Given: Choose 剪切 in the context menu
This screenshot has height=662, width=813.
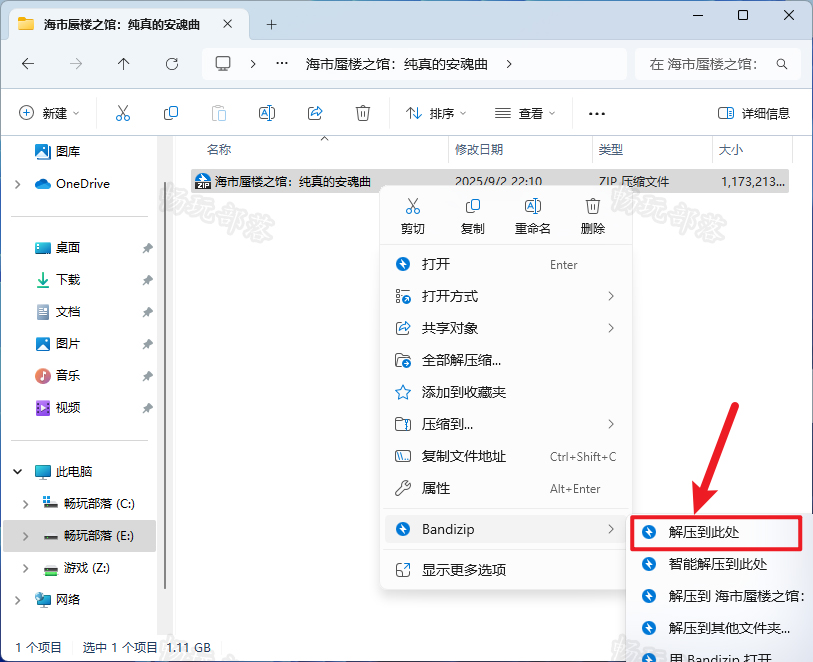Looking at the screenshot, I should [413, 216].
